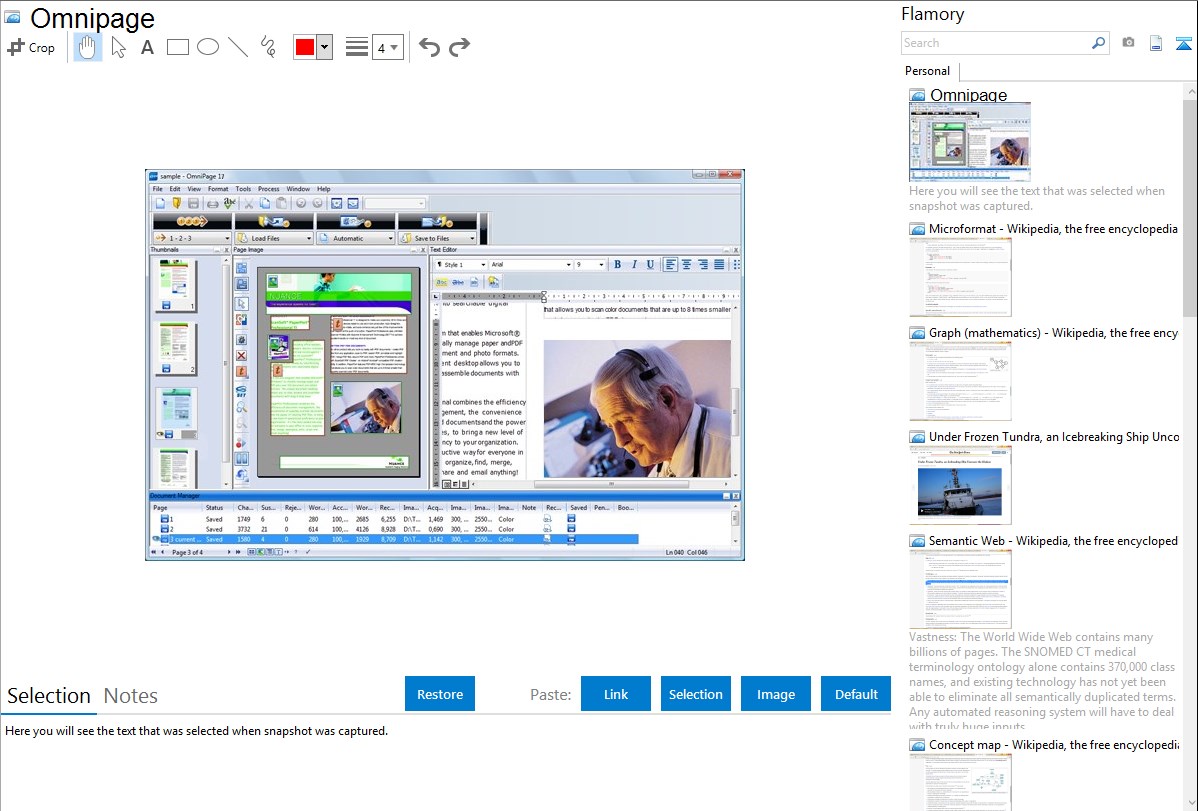Switch to the Notes tab
This screenshot has width=1198, height=811.
131,696
